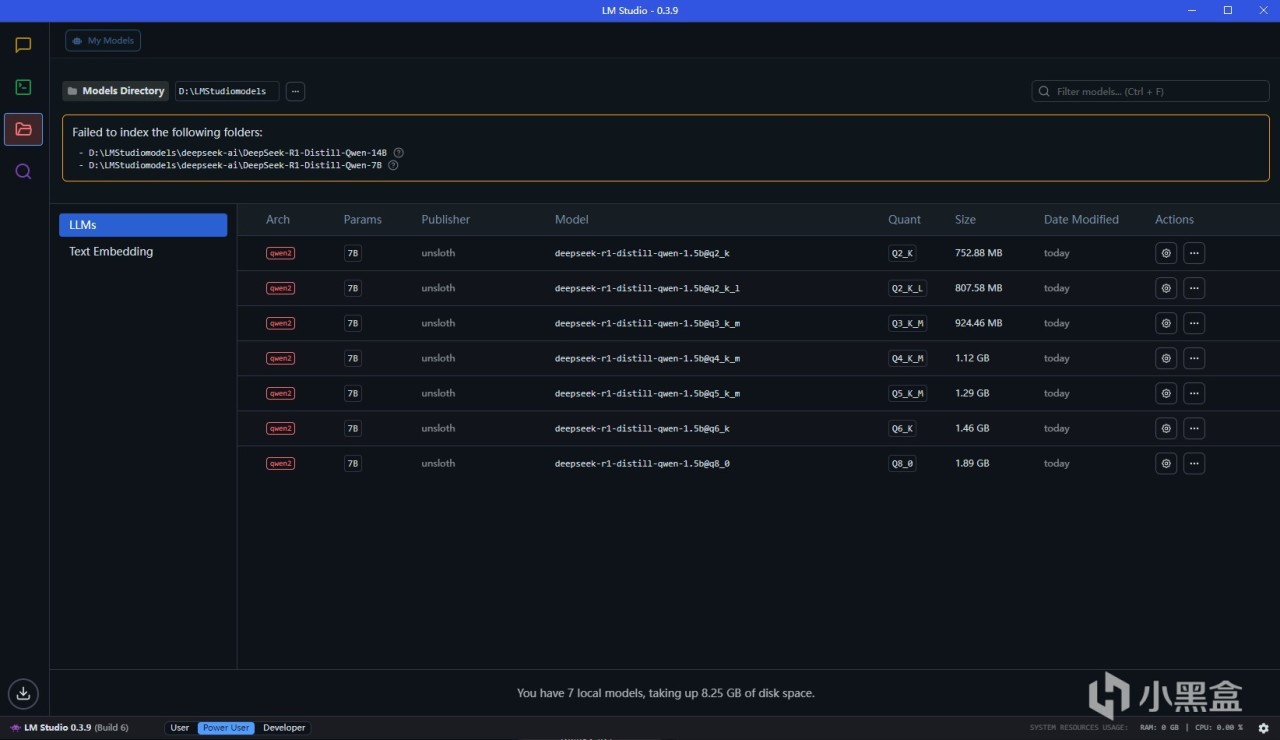Open settings gear for q8_0 model
This screenshot has height=740, width=1280.
(x=1166, y=463)
